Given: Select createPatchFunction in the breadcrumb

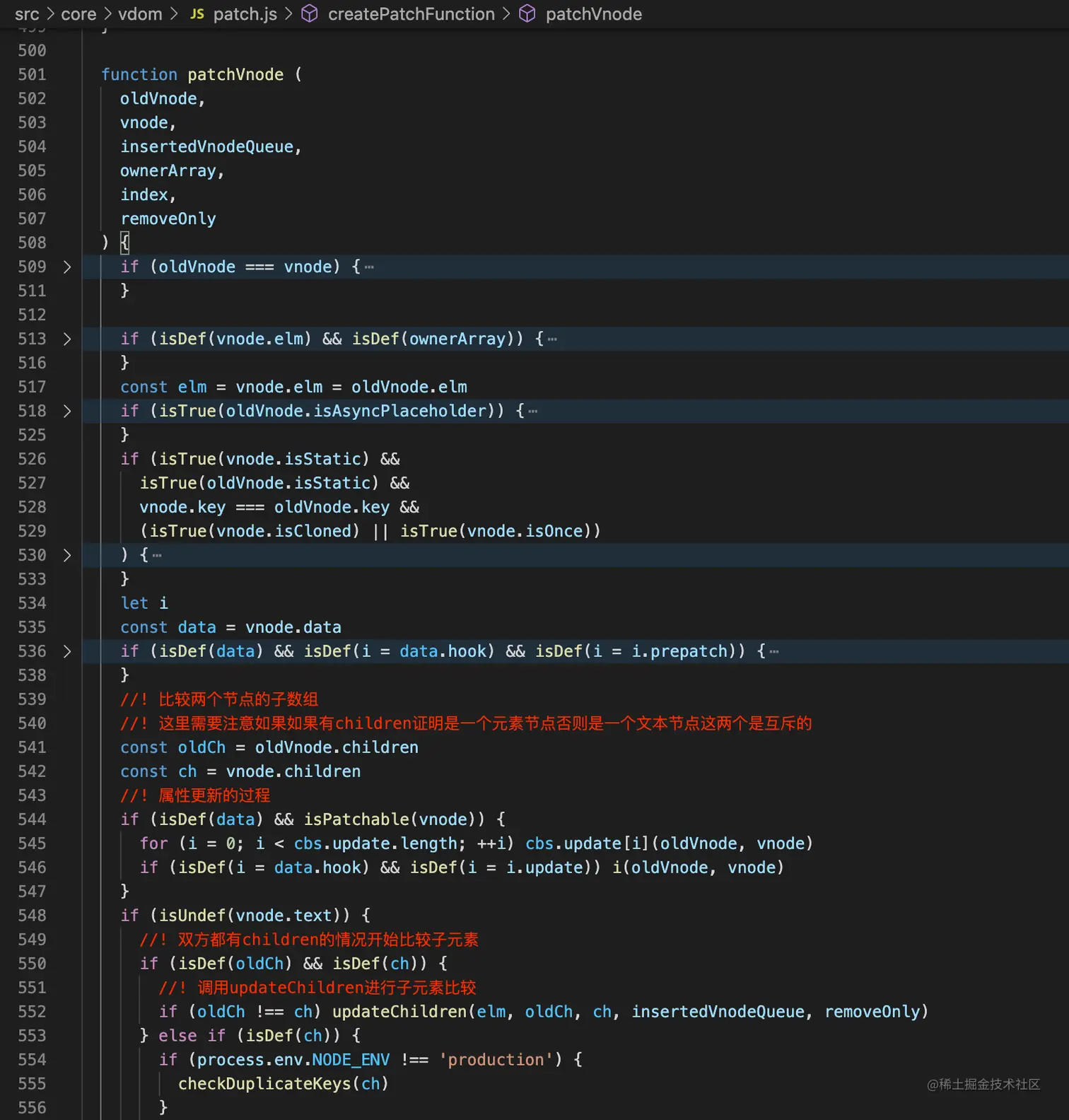Looking at the screenshot, I should [x=411, y=14].
